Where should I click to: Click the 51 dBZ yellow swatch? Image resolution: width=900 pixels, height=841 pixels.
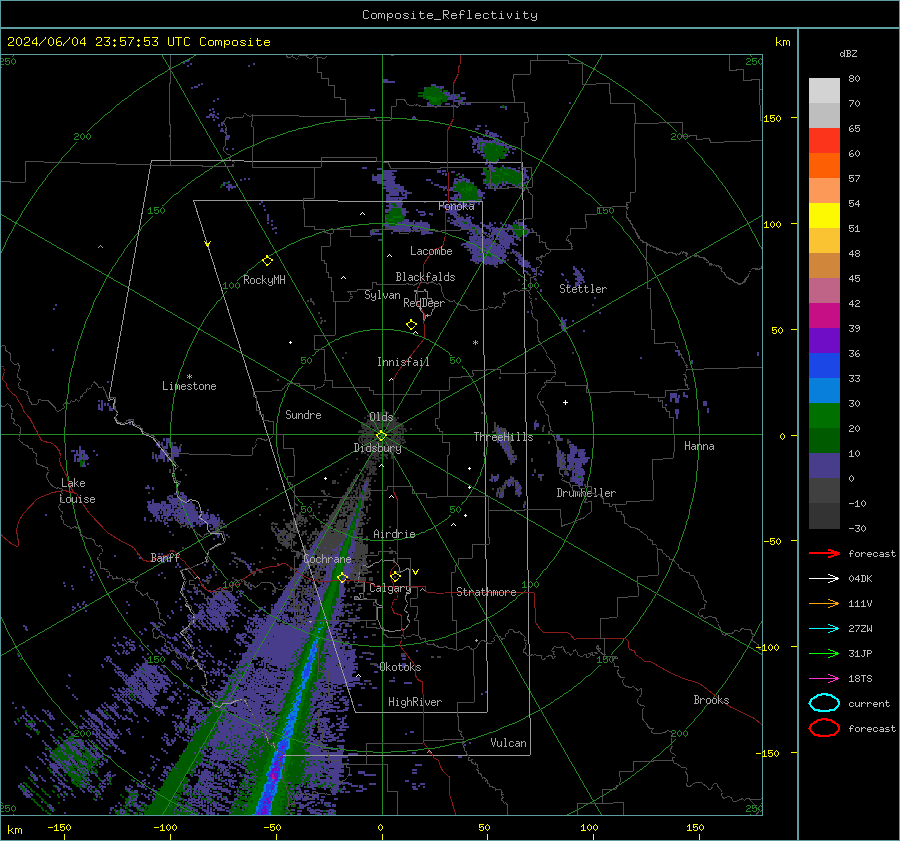click(x=824, y=215)
